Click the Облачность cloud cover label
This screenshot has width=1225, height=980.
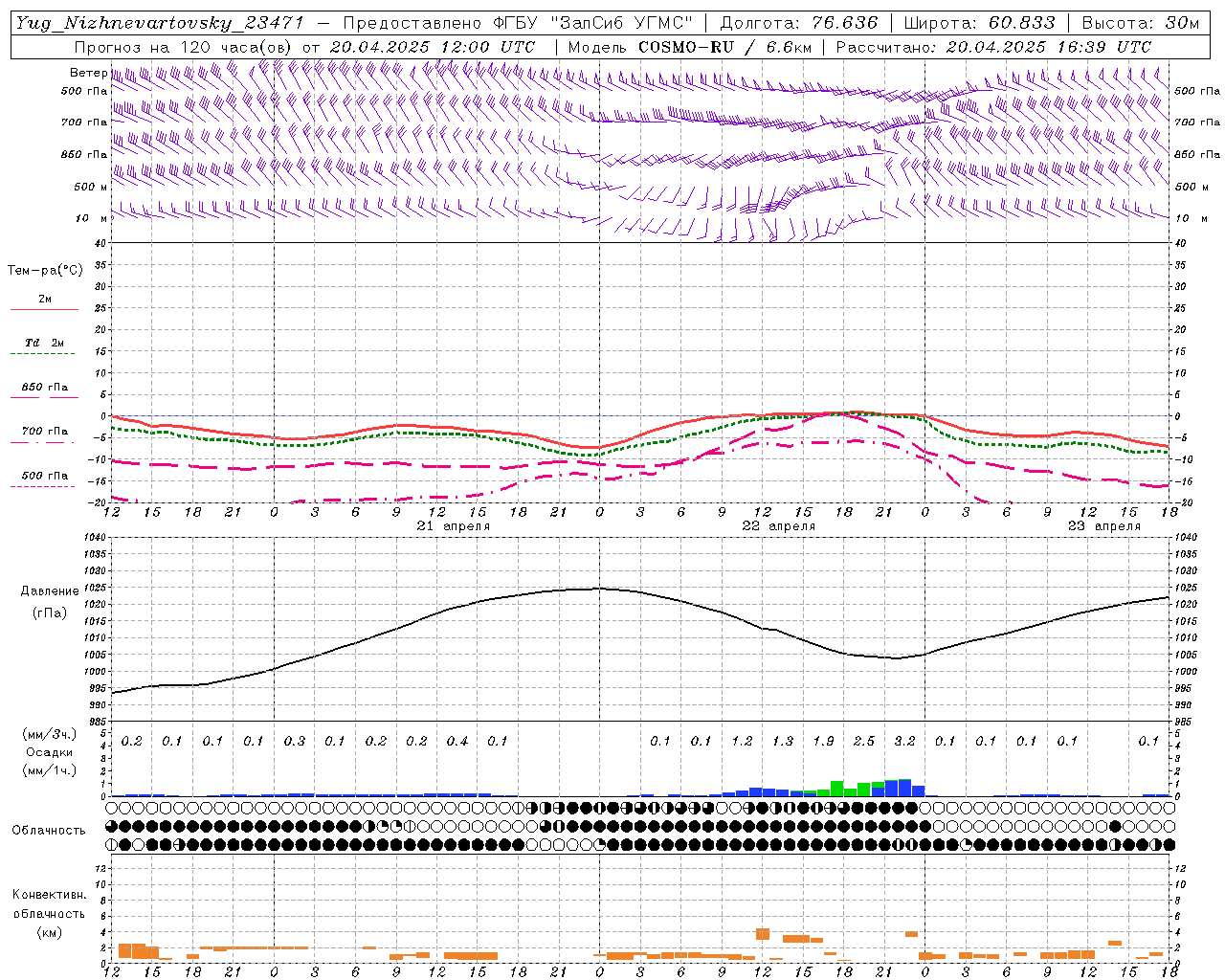[x=49, y=831]
